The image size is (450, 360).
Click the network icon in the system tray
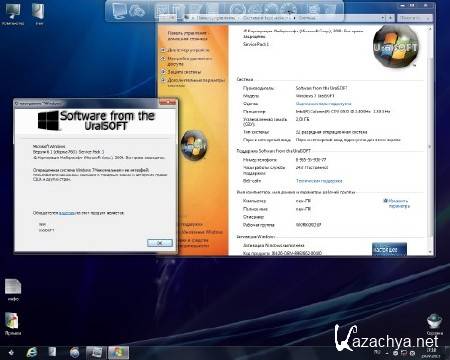pos(403,353)
